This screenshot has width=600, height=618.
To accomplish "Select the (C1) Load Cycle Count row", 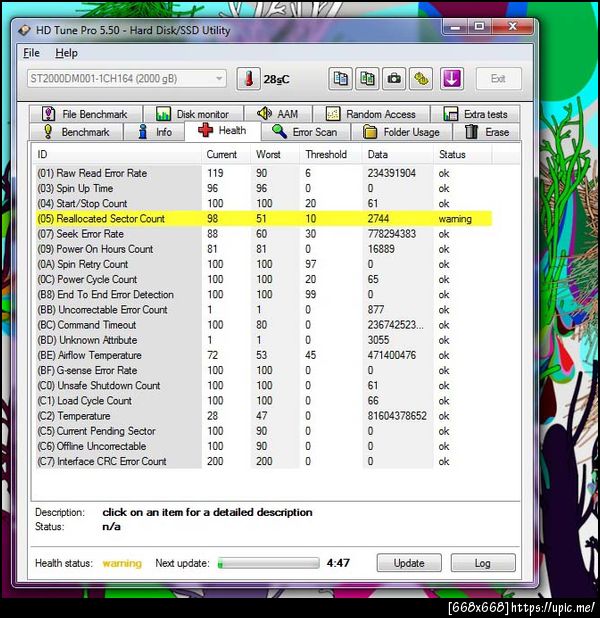I will point(263,401).
